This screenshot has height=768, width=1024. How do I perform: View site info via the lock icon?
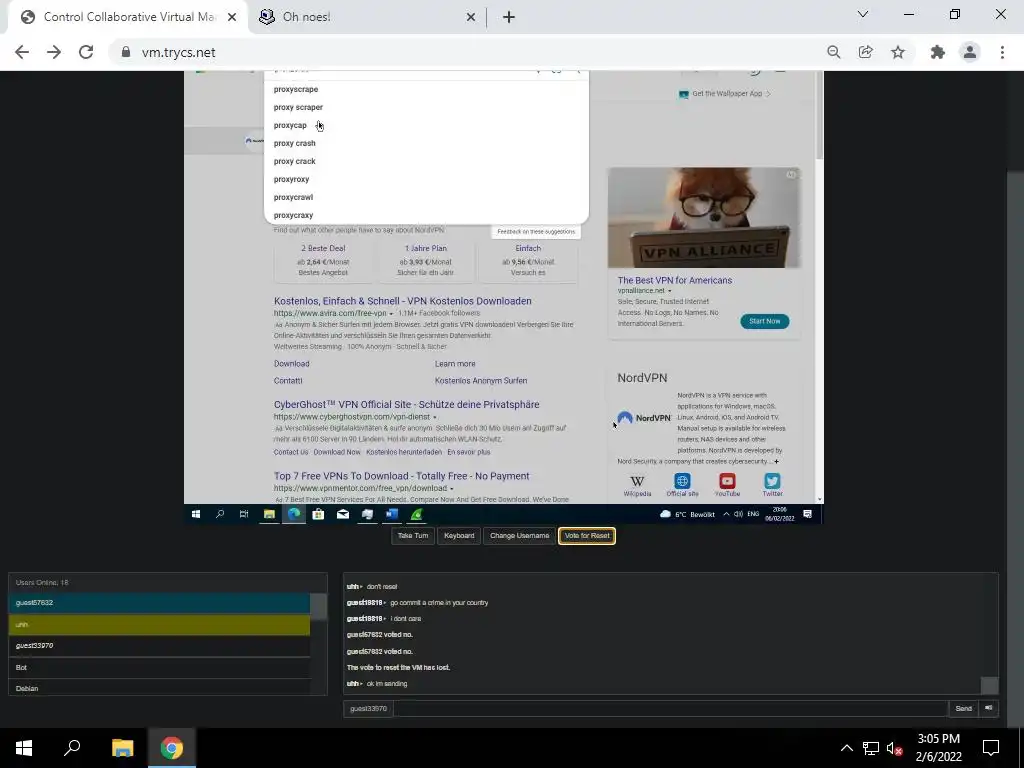[125, 52]
